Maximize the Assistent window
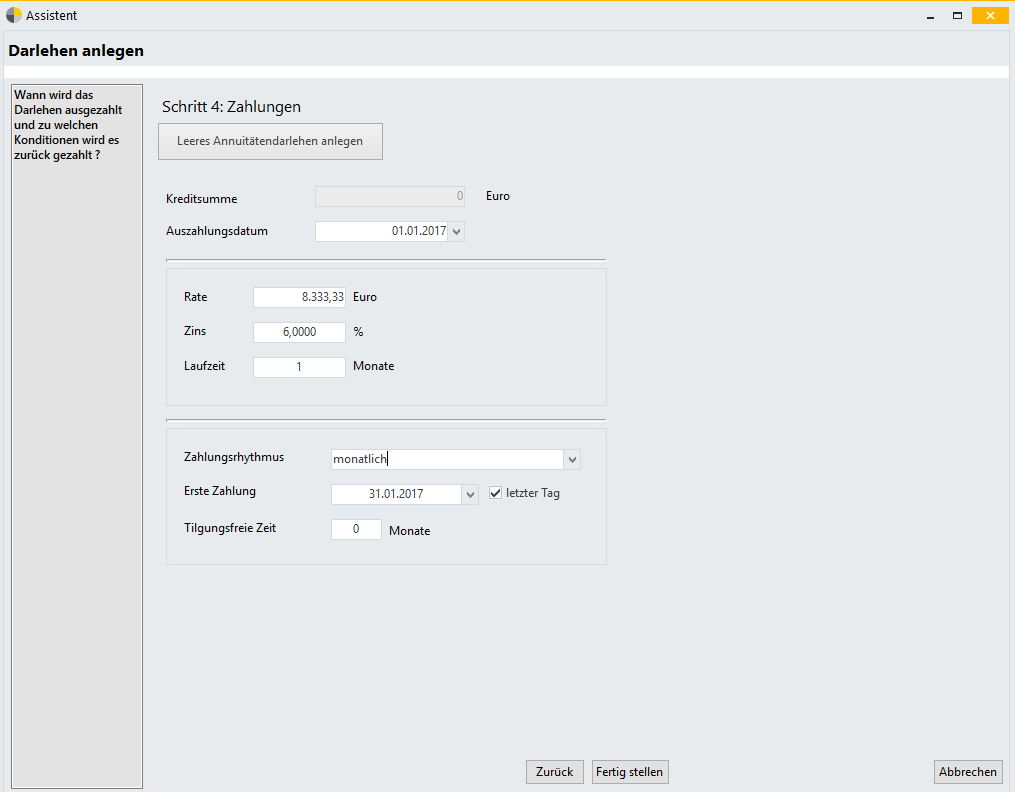The height and width of the screenshot is (792, 1015). (957, 15)
